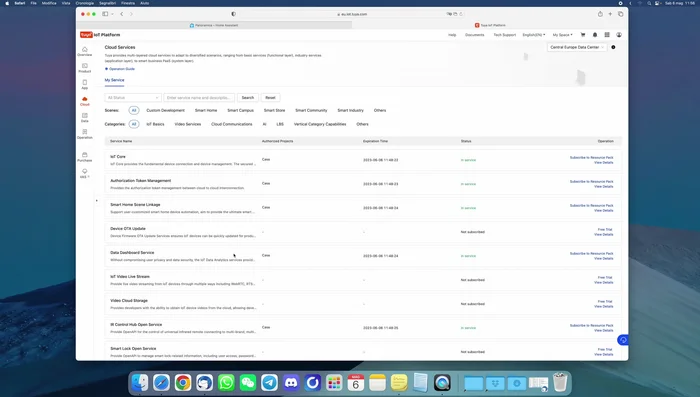Screen dimensions: 700x397
Task: Filter scenes by Smart Industry
Action: pyautogui.click(x=350, y=110)
